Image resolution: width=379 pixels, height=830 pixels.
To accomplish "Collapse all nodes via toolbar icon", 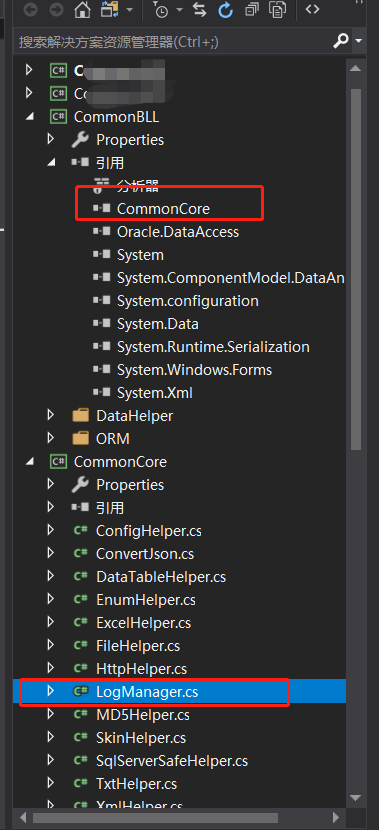I will [x=253, y=10].
